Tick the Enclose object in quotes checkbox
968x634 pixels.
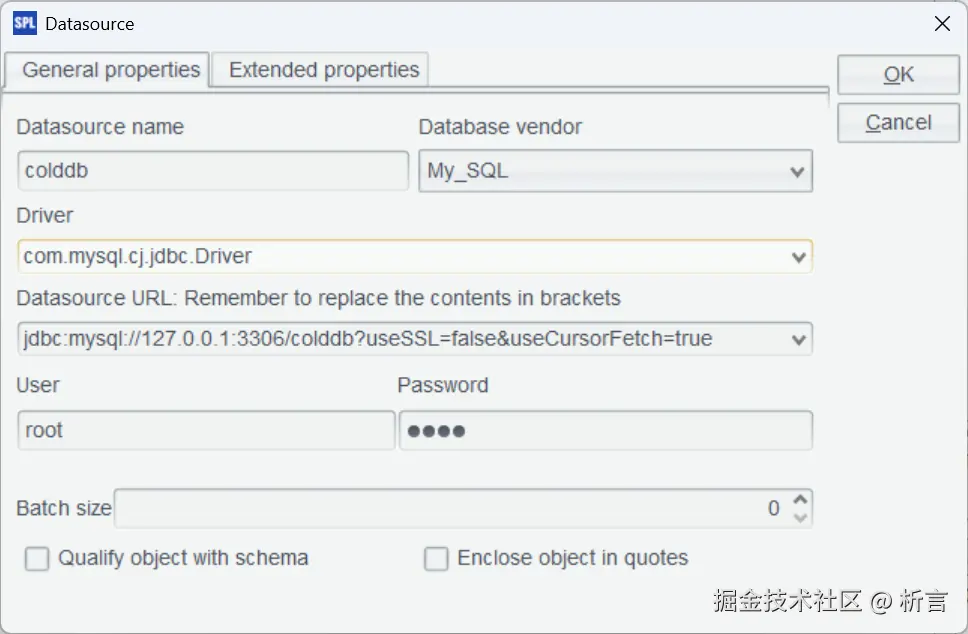(436, 559)
